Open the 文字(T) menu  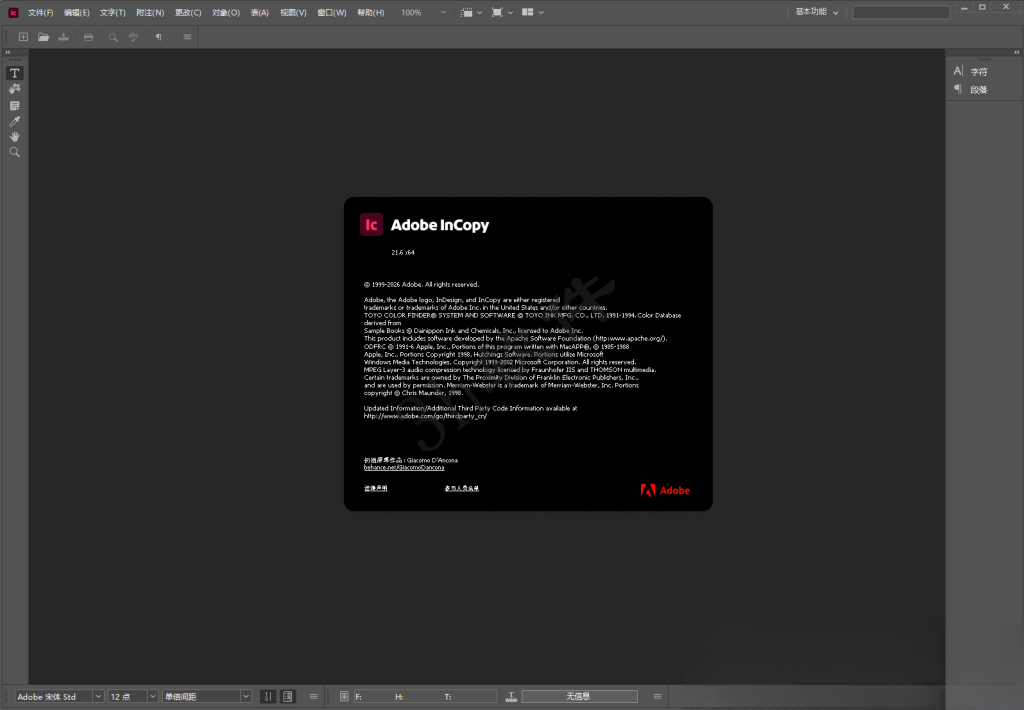tap(112, 12)
